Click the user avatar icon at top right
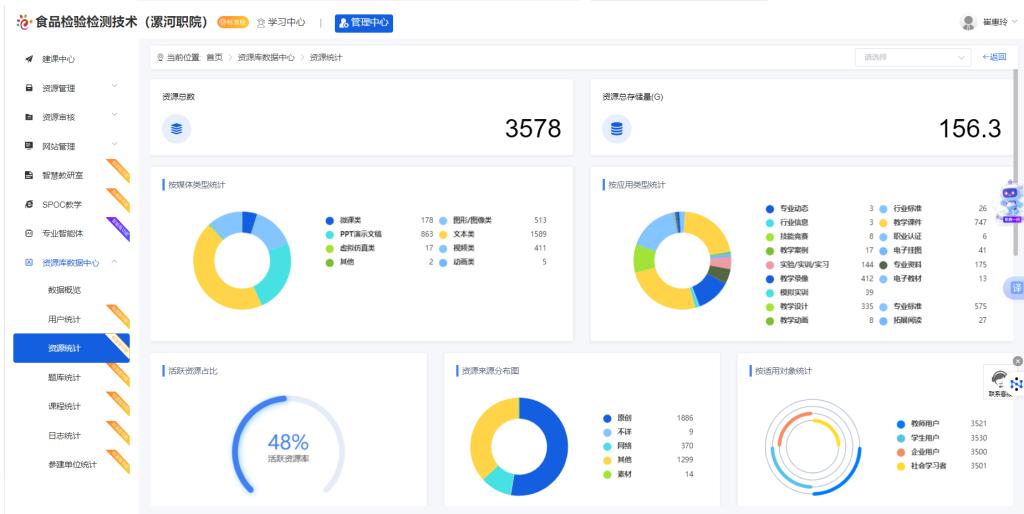Screen dimensions: 1024x514 (x=967, y=22)
